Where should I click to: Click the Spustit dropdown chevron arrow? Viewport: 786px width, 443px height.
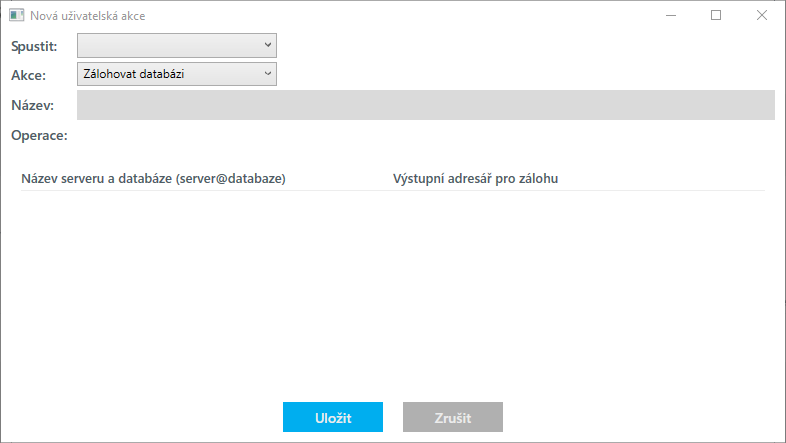point(268,45)
